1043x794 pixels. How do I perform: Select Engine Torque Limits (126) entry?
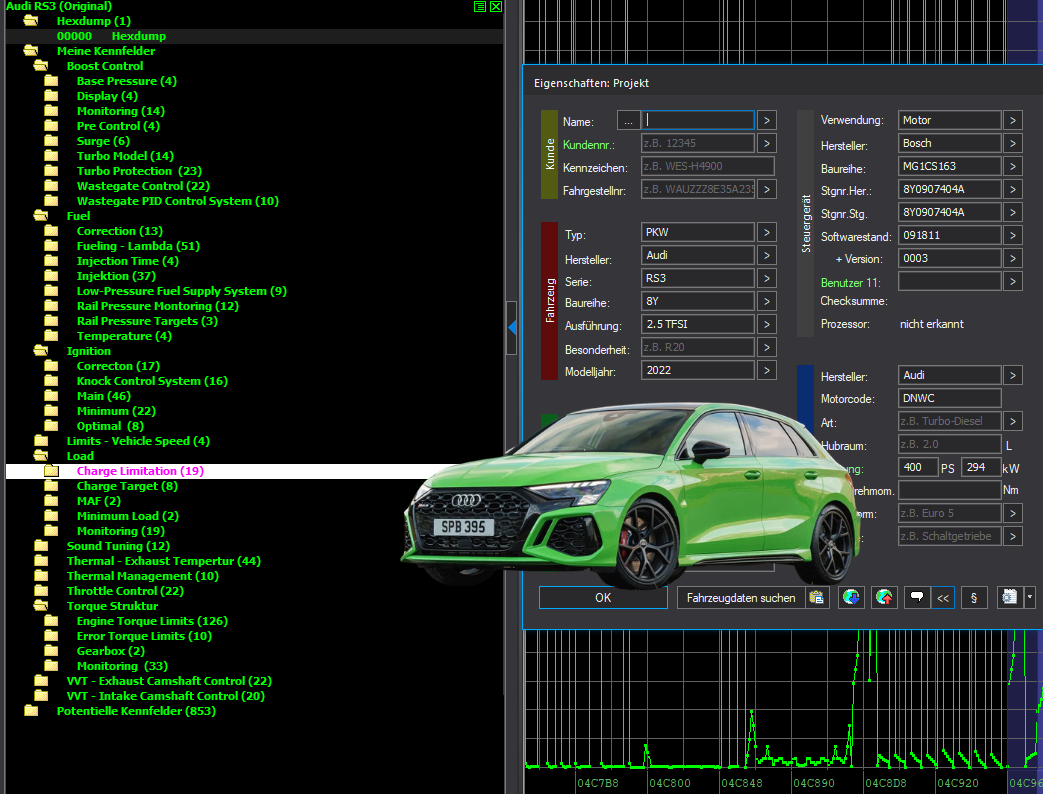coord(152,621)
